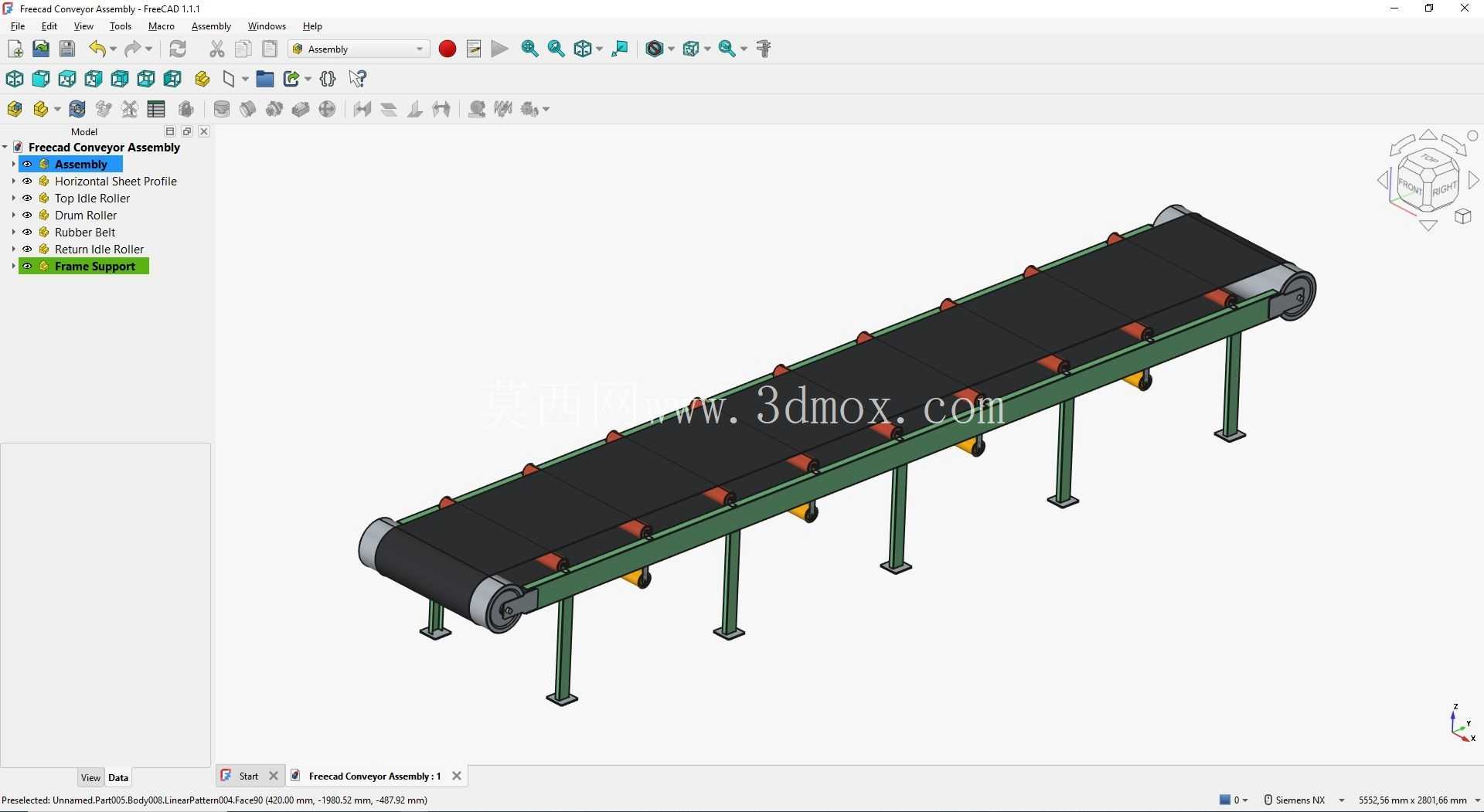Toggle visibility of Assembly in the tree
Screen dimensions: 1484x812
tap(27, 165)
